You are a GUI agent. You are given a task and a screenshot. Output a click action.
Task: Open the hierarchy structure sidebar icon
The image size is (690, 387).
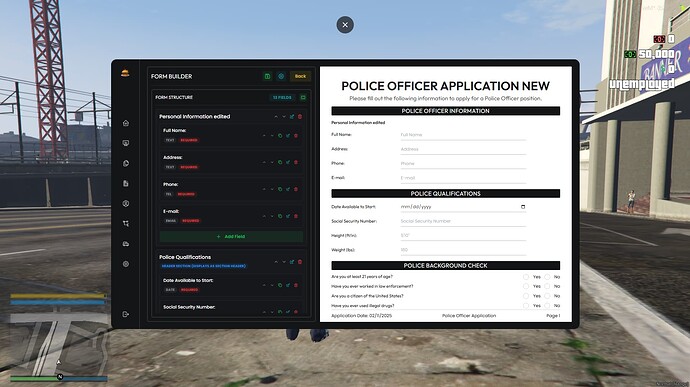(126, 224)
